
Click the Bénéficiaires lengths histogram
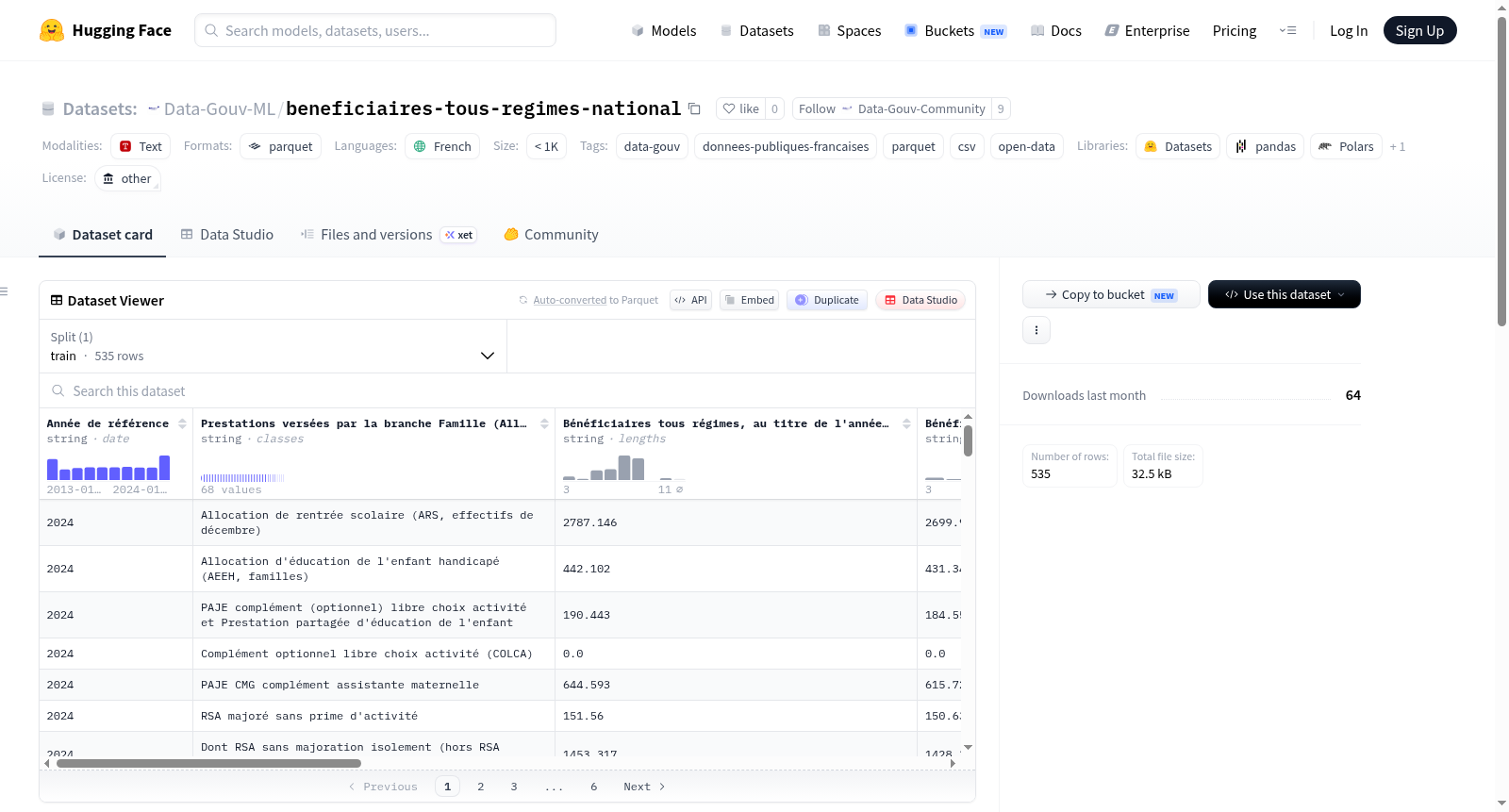pos(623,468)
